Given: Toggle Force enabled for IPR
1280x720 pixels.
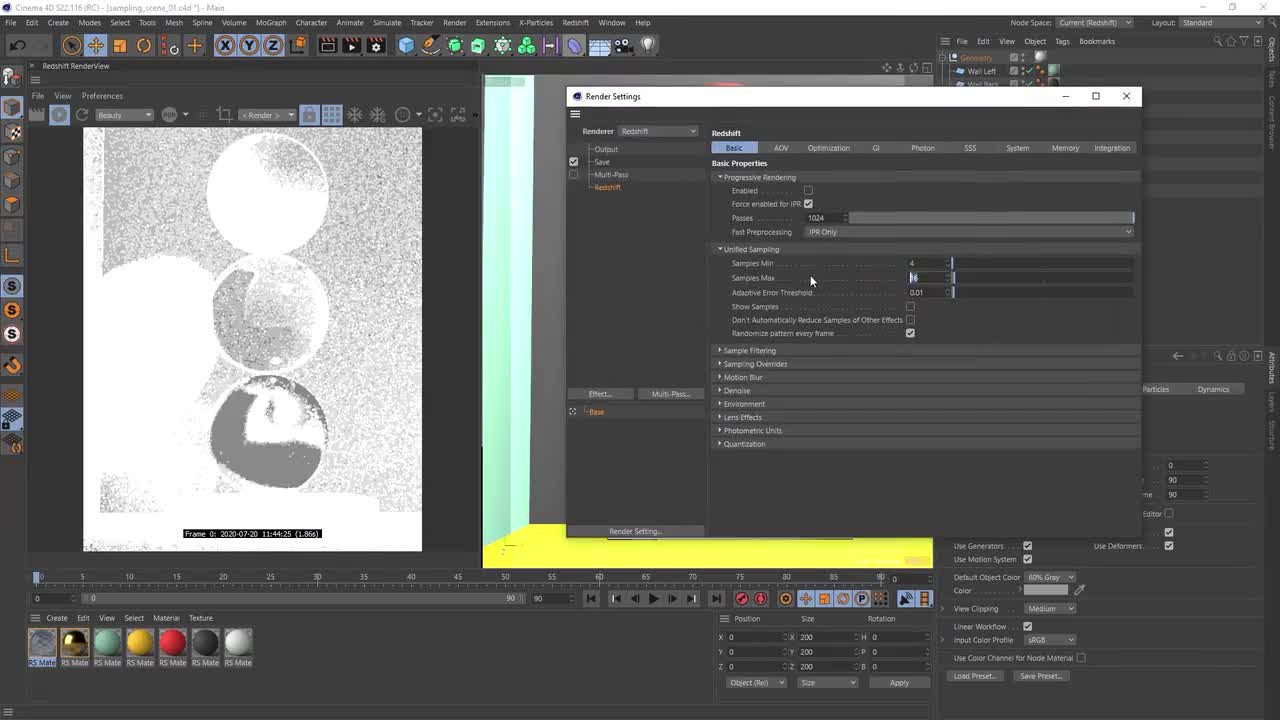Looking at the screenshot, I should click(x=808, y=204).
